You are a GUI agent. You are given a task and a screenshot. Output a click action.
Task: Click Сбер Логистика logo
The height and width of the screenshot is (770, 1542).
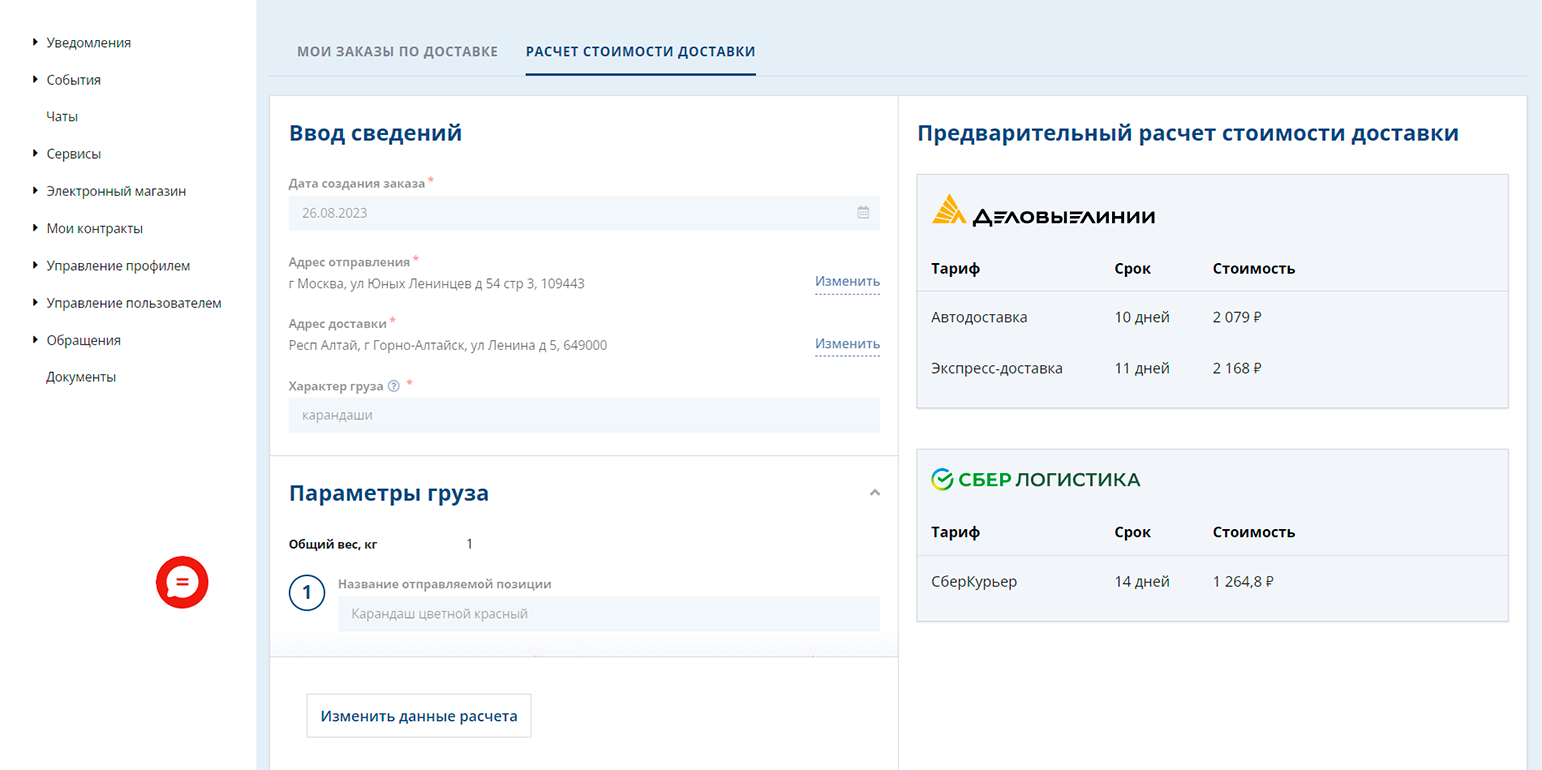tap(1035, 480)
